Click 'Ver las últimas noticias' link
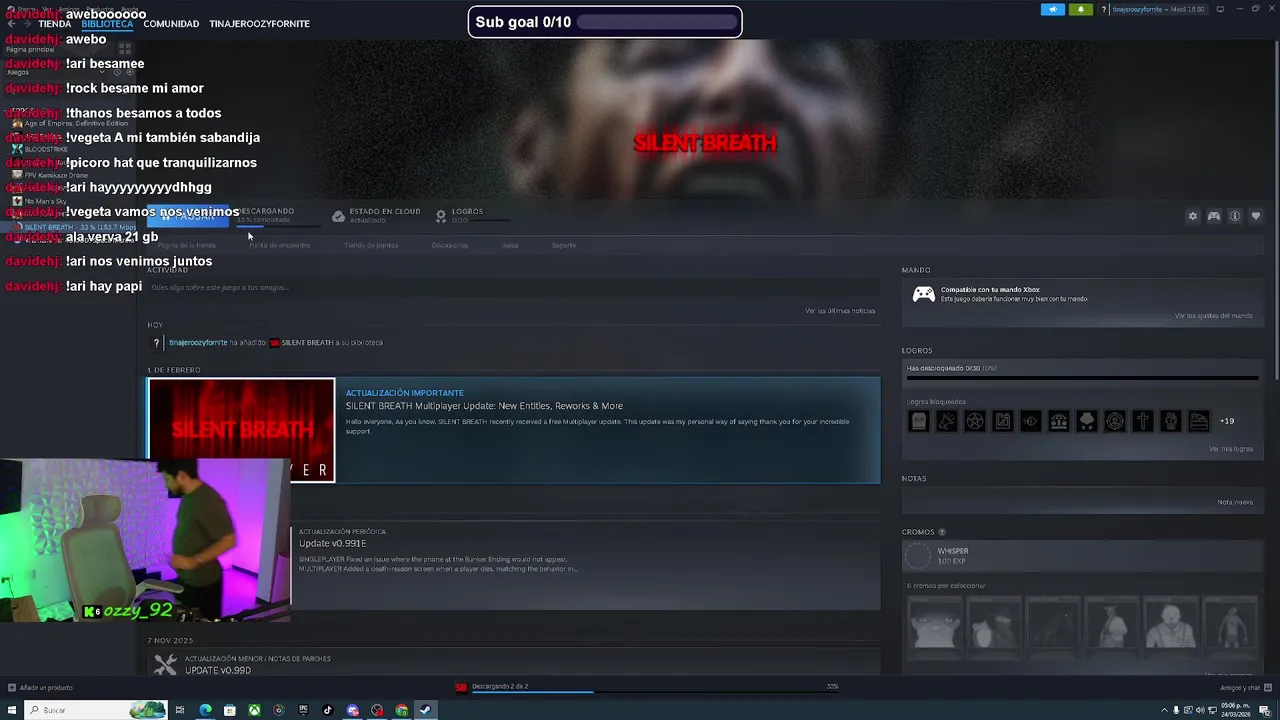 pyautogui.click(x=840, y=311)
